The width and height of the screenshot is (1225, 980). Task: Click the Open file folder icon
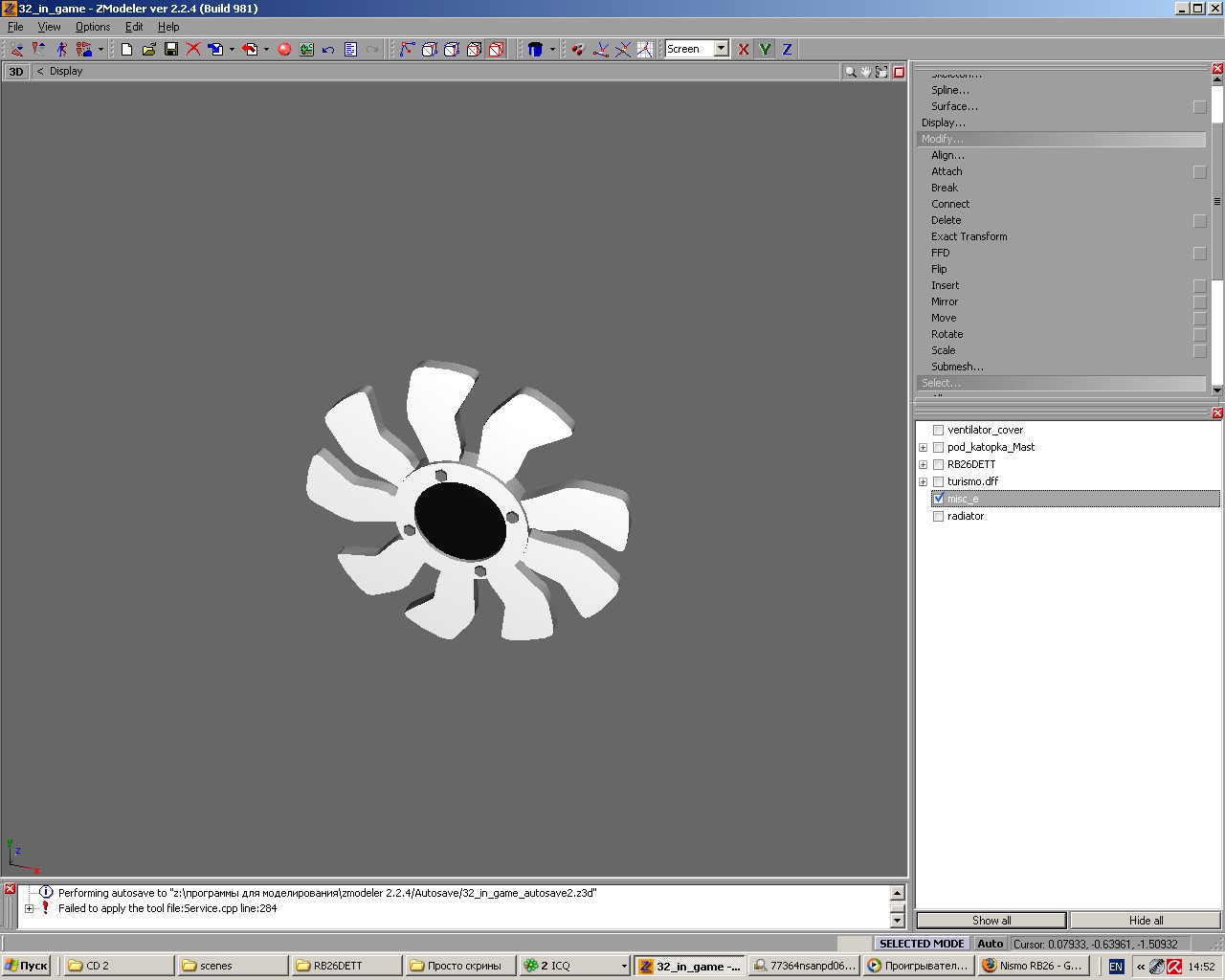(x=149, y=49)
